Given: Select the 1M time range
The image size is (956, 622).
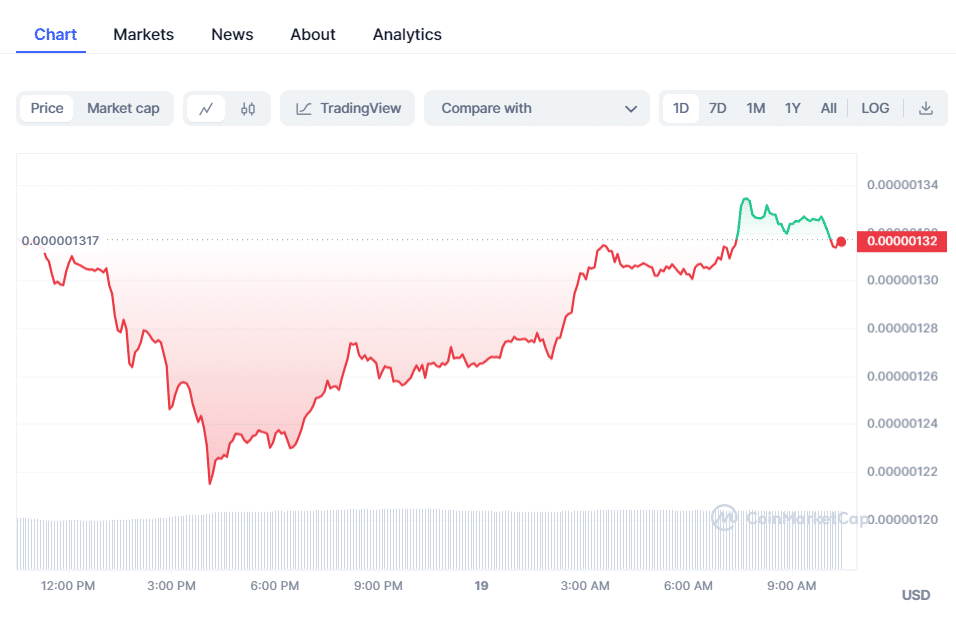Looking at the screenshot, I should (755, 109).
